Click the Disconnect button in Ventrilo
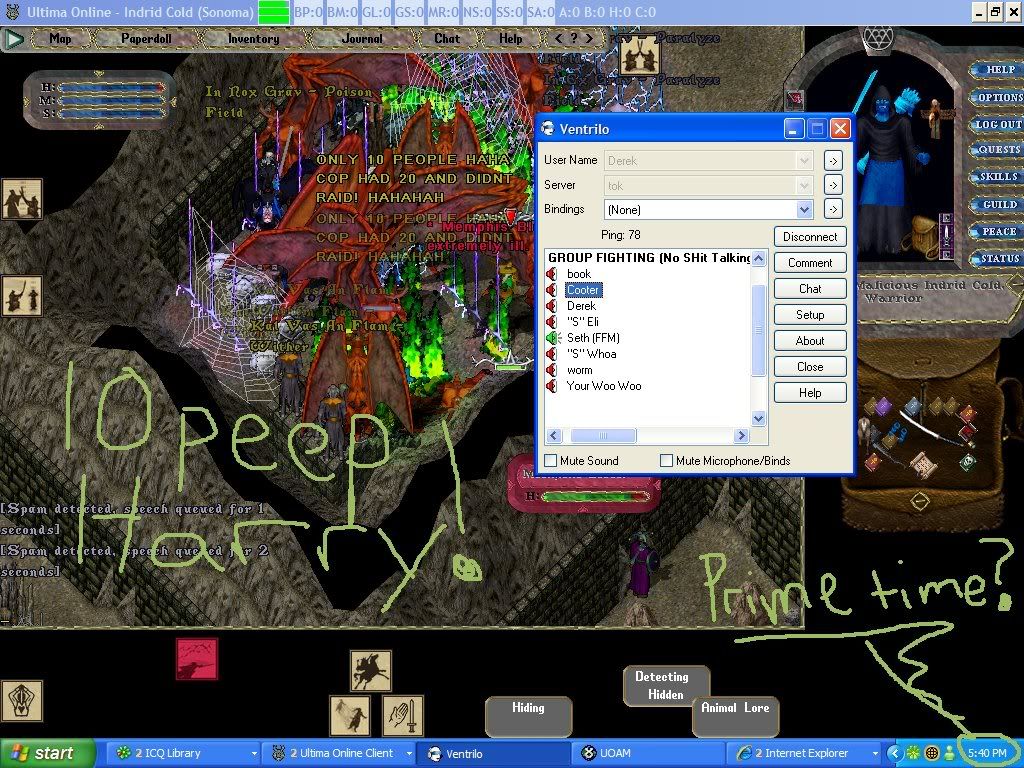This screenshot has height=768, width=1024. tap(810, 236)
